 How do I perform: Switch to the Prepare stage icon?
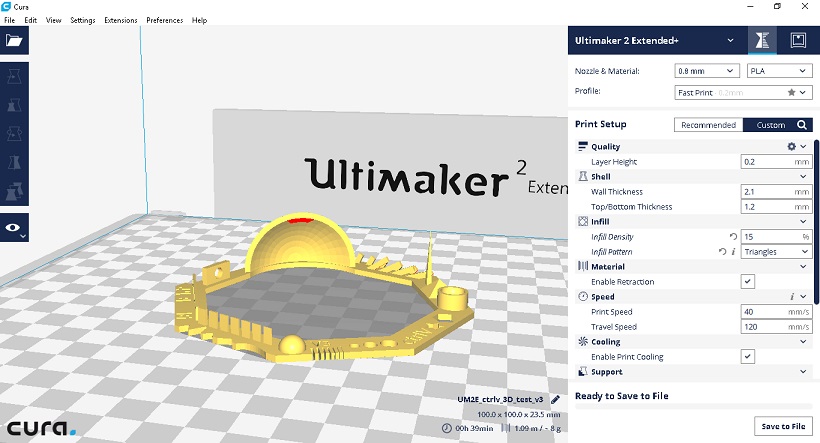pos(762,40)
